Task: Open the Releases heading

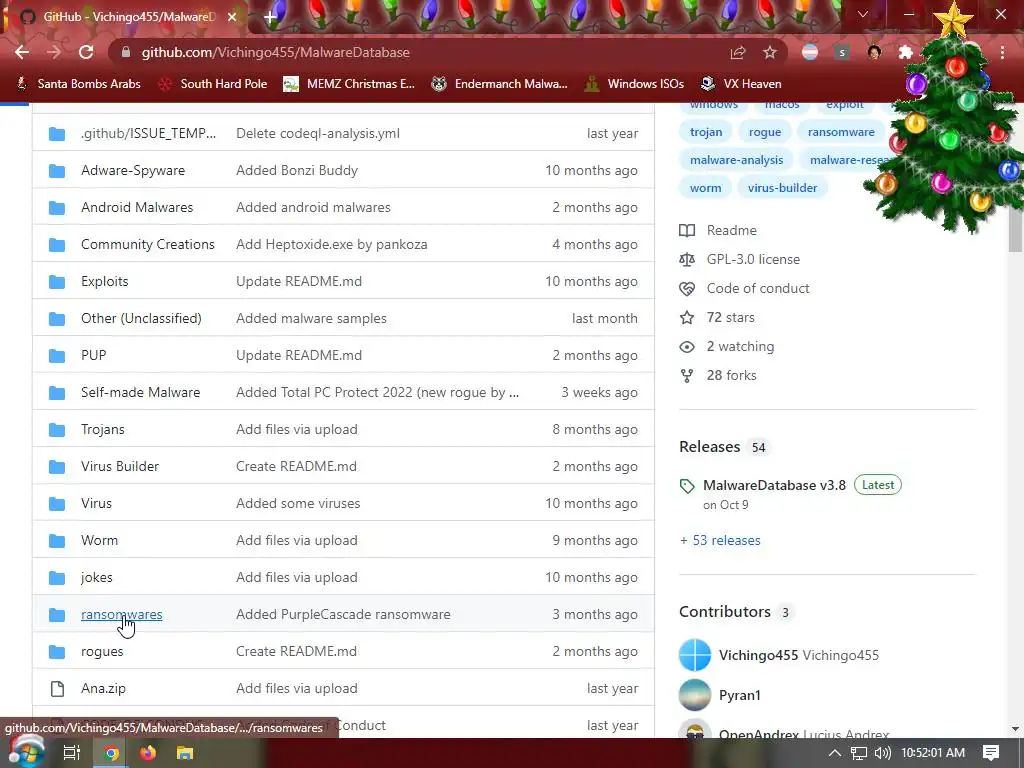Action: [709, 447]
